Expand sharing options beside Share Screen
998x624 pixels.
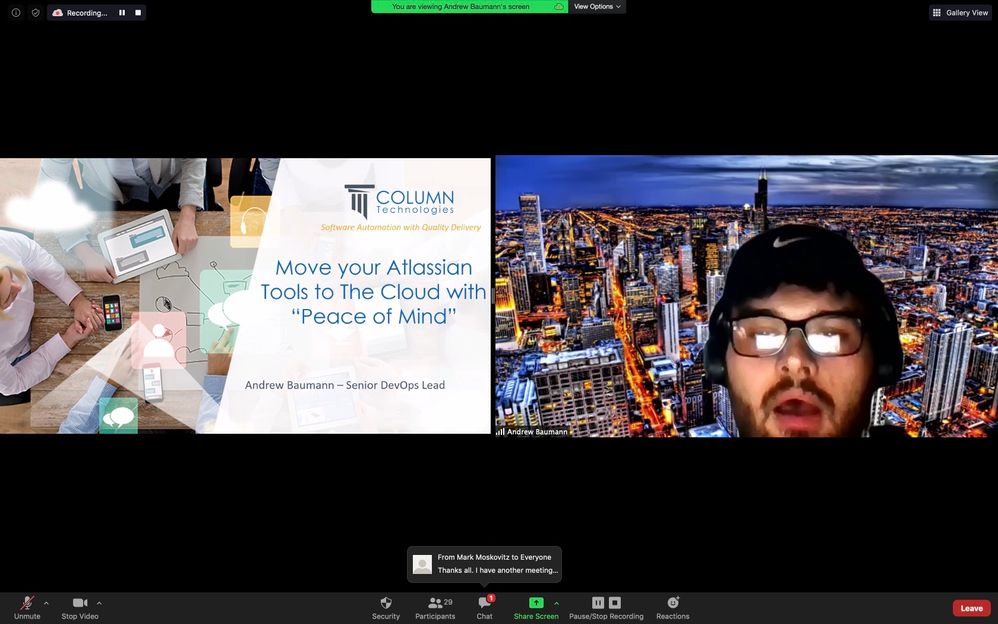(556, 602)
